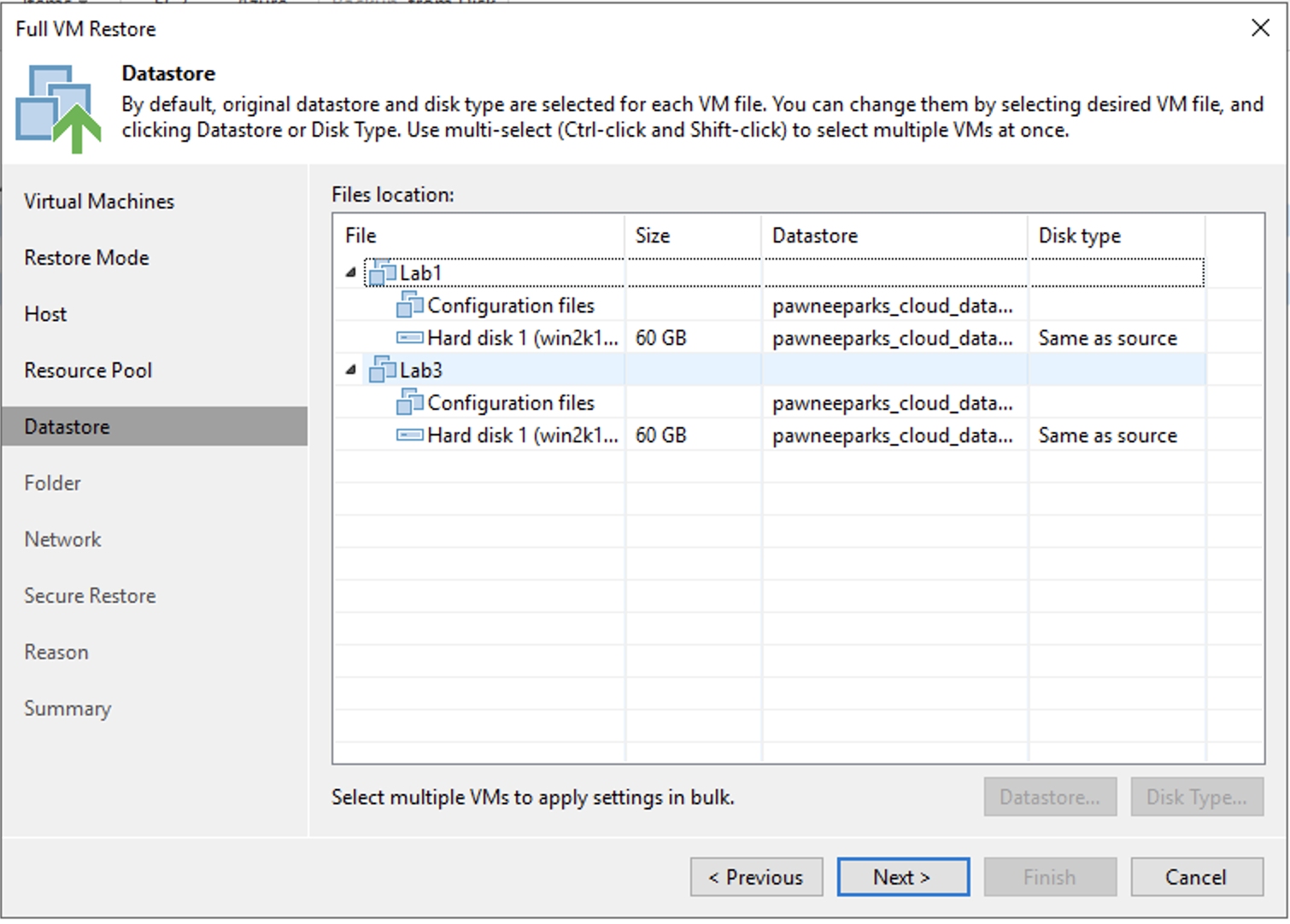
Task: Click the Lab1 VM icon
Action: click(382, 273)
